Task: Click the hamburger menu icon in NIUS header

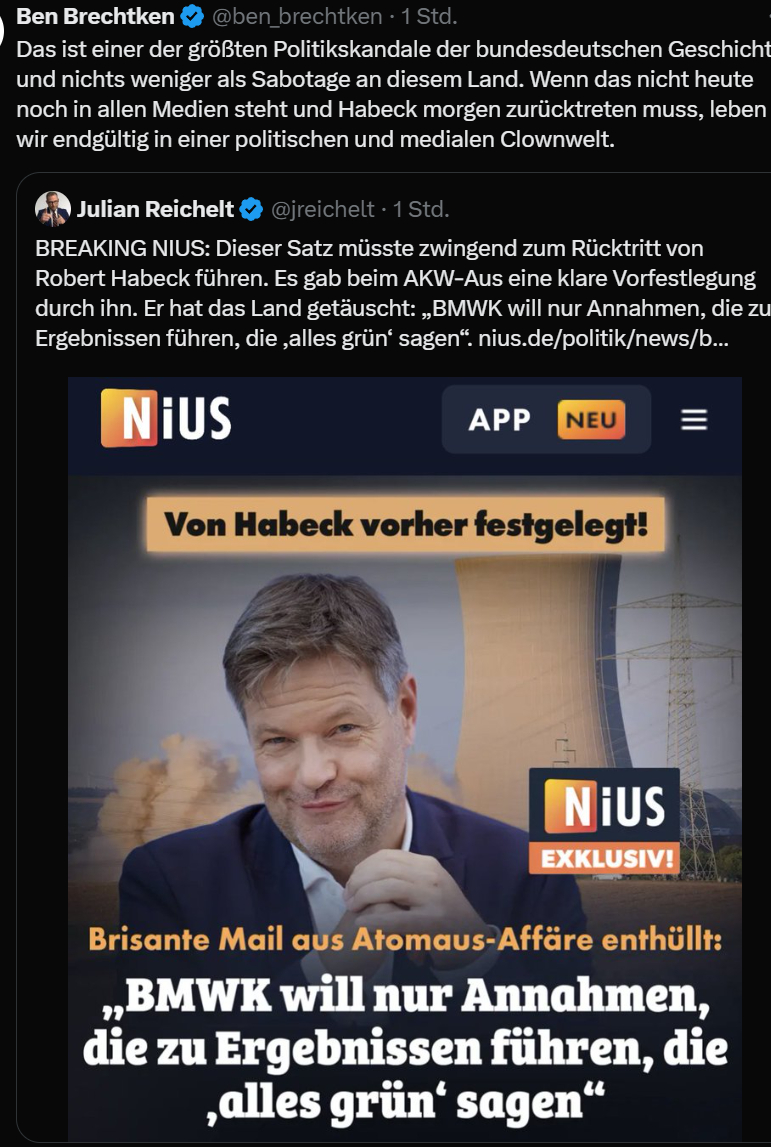Action: 693,420
